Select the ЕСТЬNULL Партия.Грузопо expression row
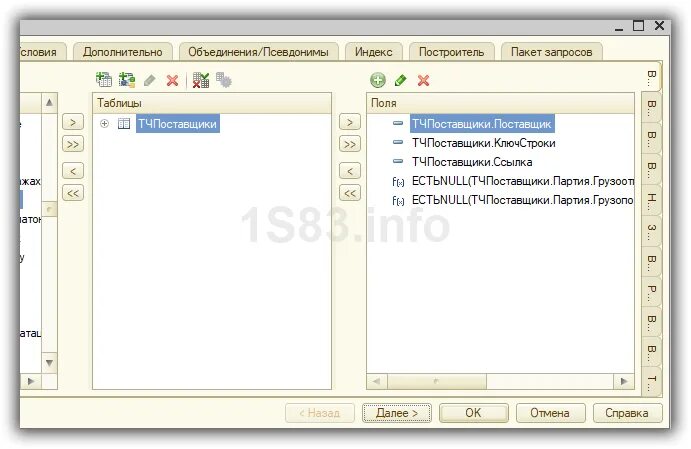691x449 pixels. pos(523,200)
